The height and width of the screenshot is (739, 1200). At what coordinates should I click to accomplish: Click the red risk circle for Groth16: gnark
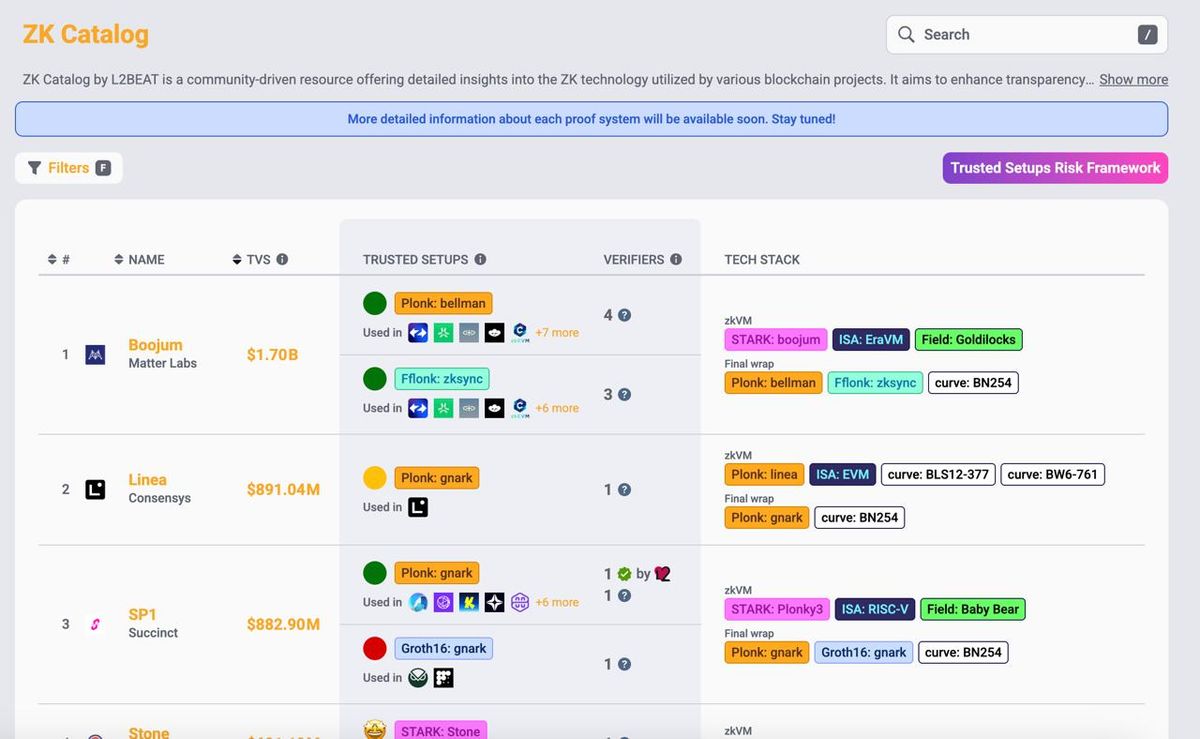375,649
